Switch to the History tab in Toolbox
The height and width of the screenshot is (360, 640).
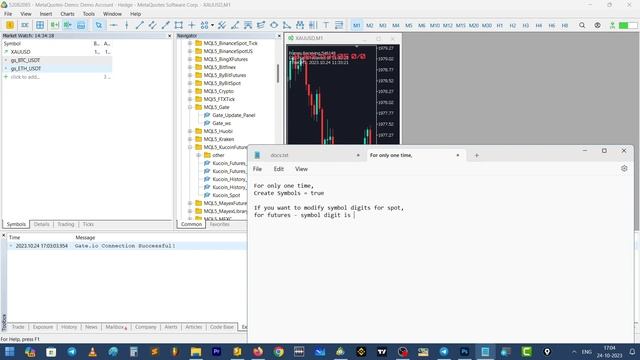click(69, 327)
